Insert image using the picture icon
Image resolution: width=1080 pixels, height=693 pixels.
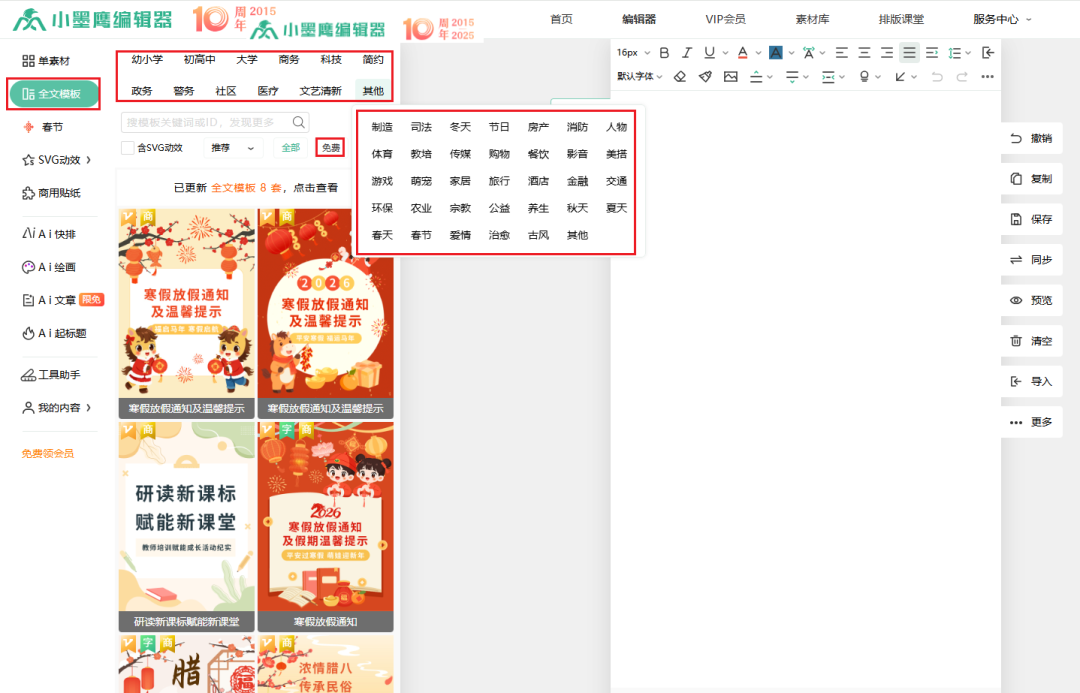[731, 76]
